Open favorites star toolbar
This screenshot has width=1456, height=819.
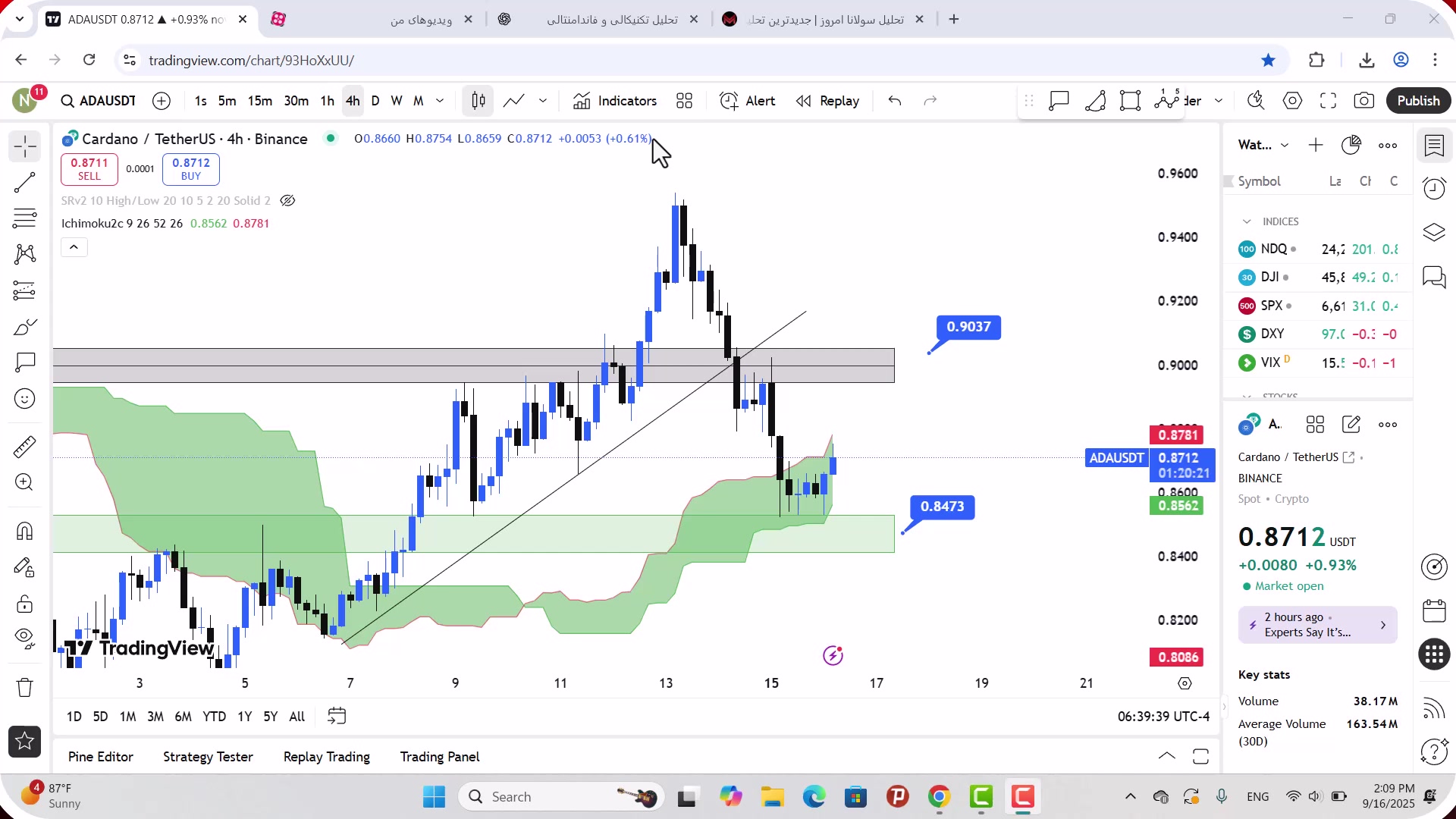coord(25,742)
